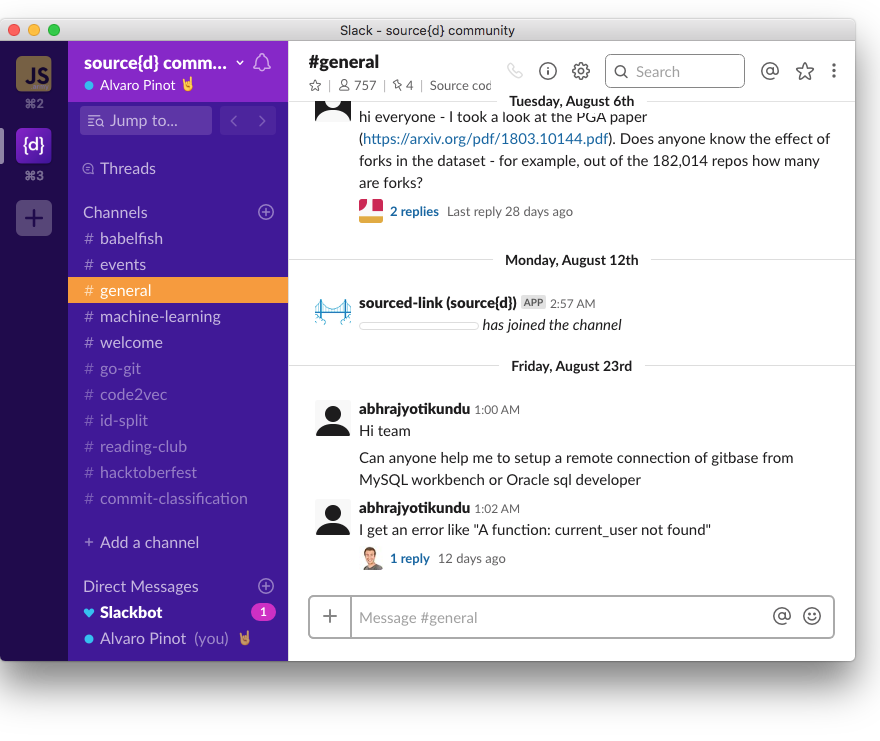Screen dimensions: 880x741
Task: Star the #general channel
Action: (x=315, y=85)
